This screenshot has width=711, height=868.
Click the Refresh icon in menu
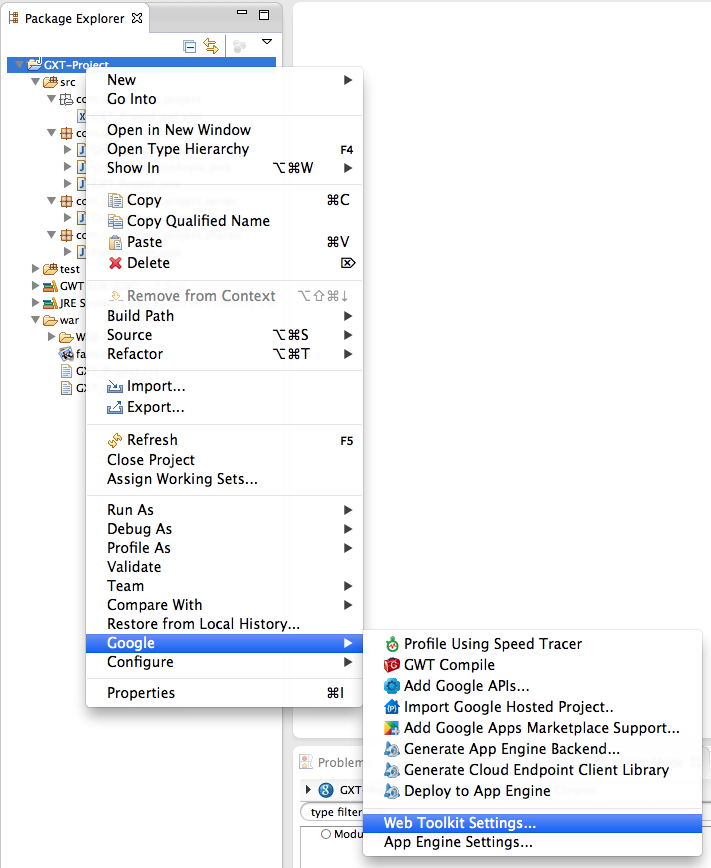tap(115, 440)
